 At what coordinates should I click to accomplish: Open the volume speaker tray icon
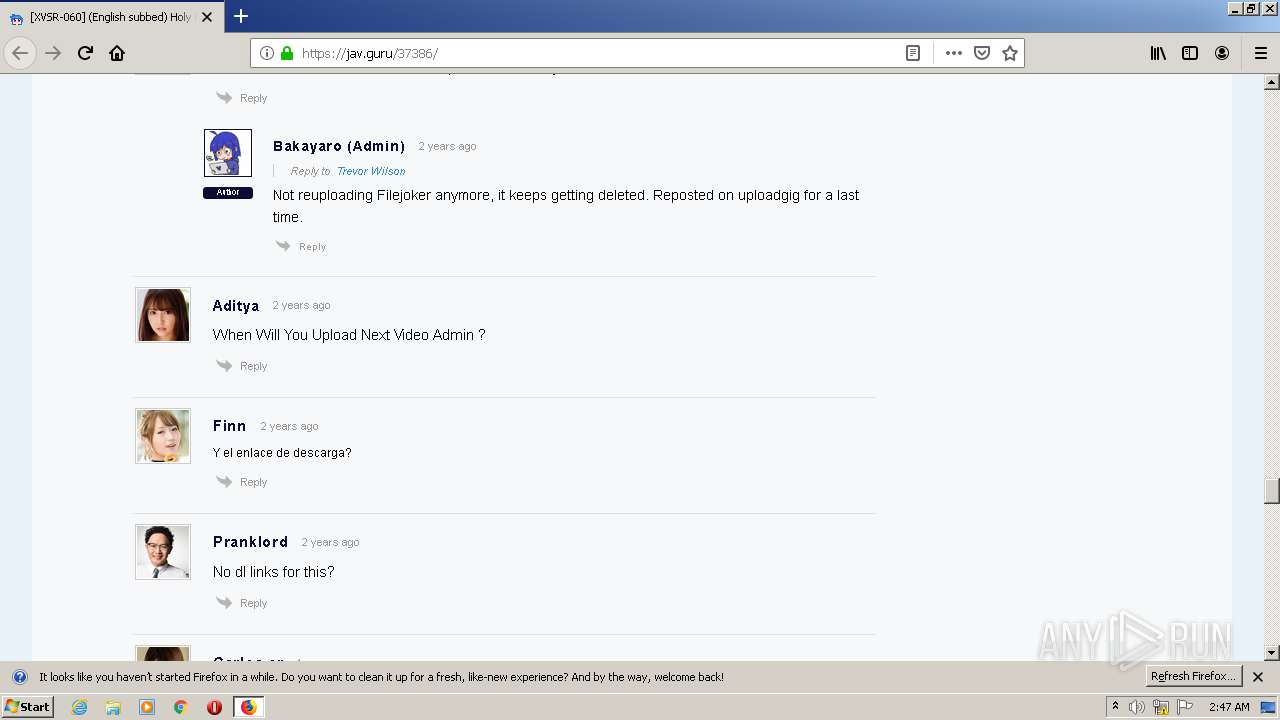pyautogui.click(x=1137, y=707)
